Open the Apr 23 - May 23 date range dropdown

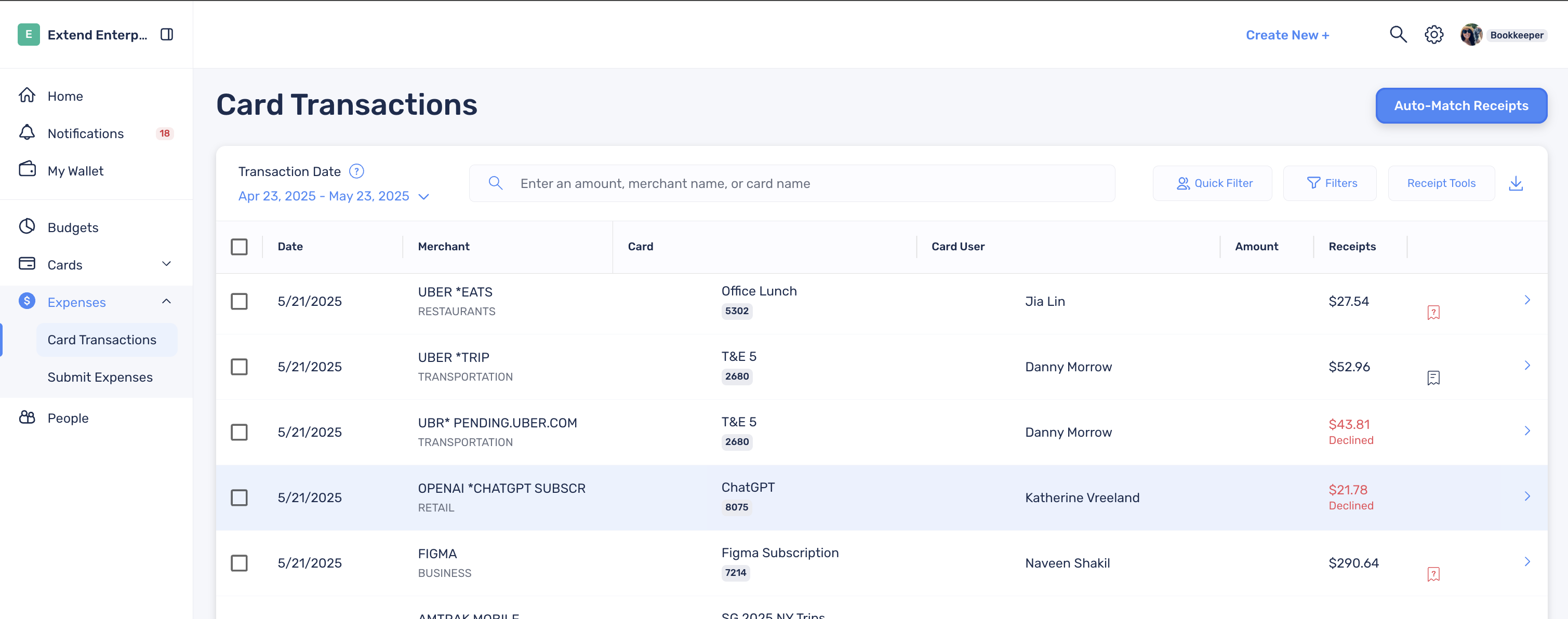coord(334,196)
